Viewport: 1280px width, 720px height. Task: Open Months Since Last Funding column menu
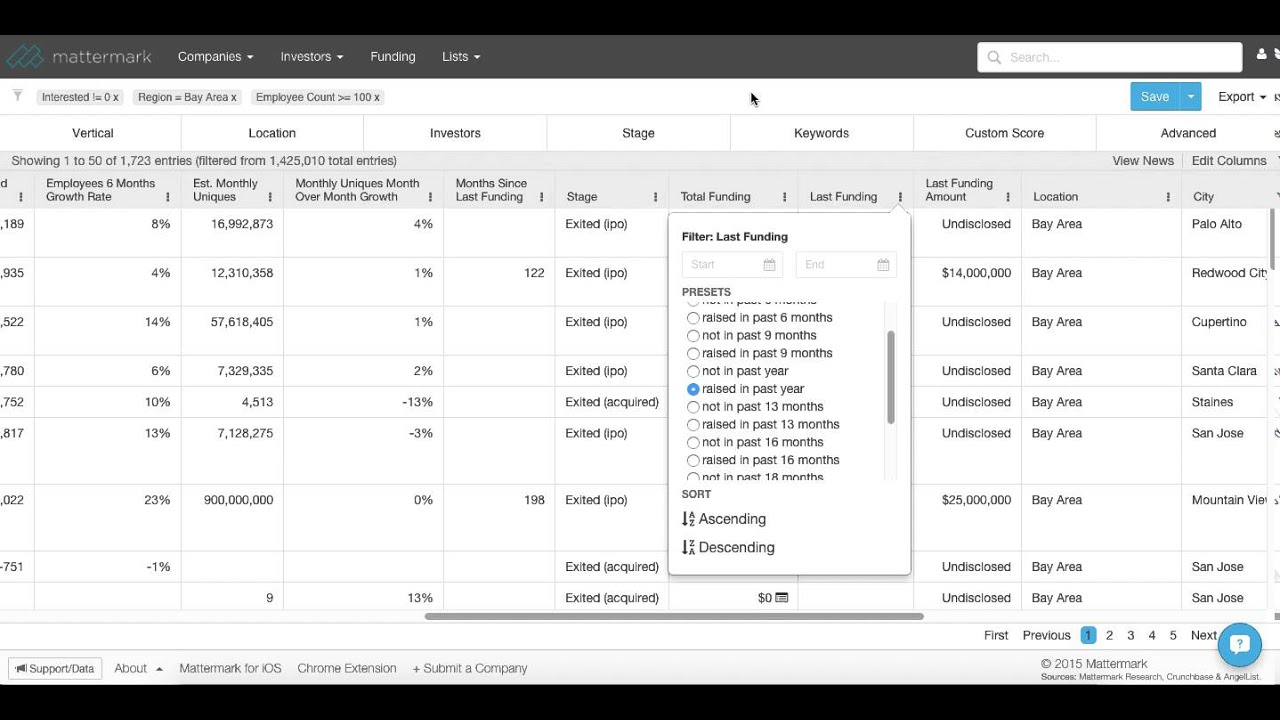tap(541, 197)
